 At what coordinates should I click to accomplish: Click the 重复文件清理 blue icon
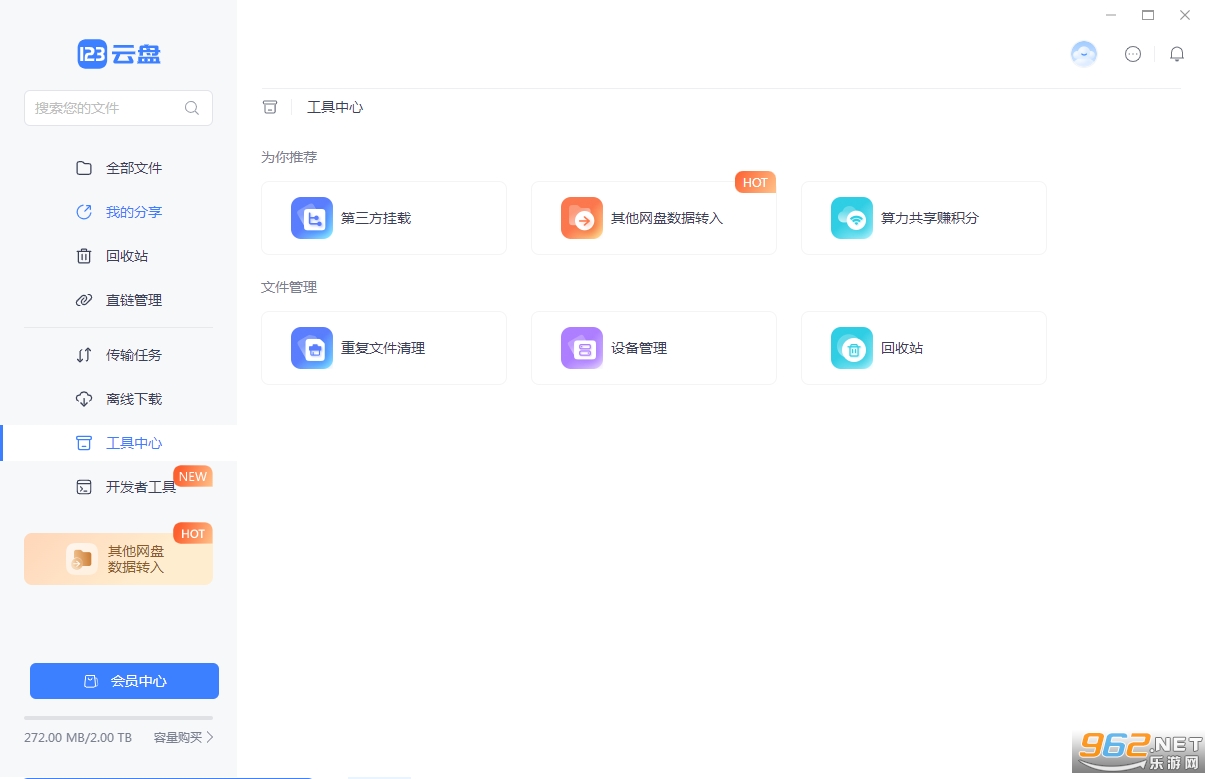tap(312, 348)
